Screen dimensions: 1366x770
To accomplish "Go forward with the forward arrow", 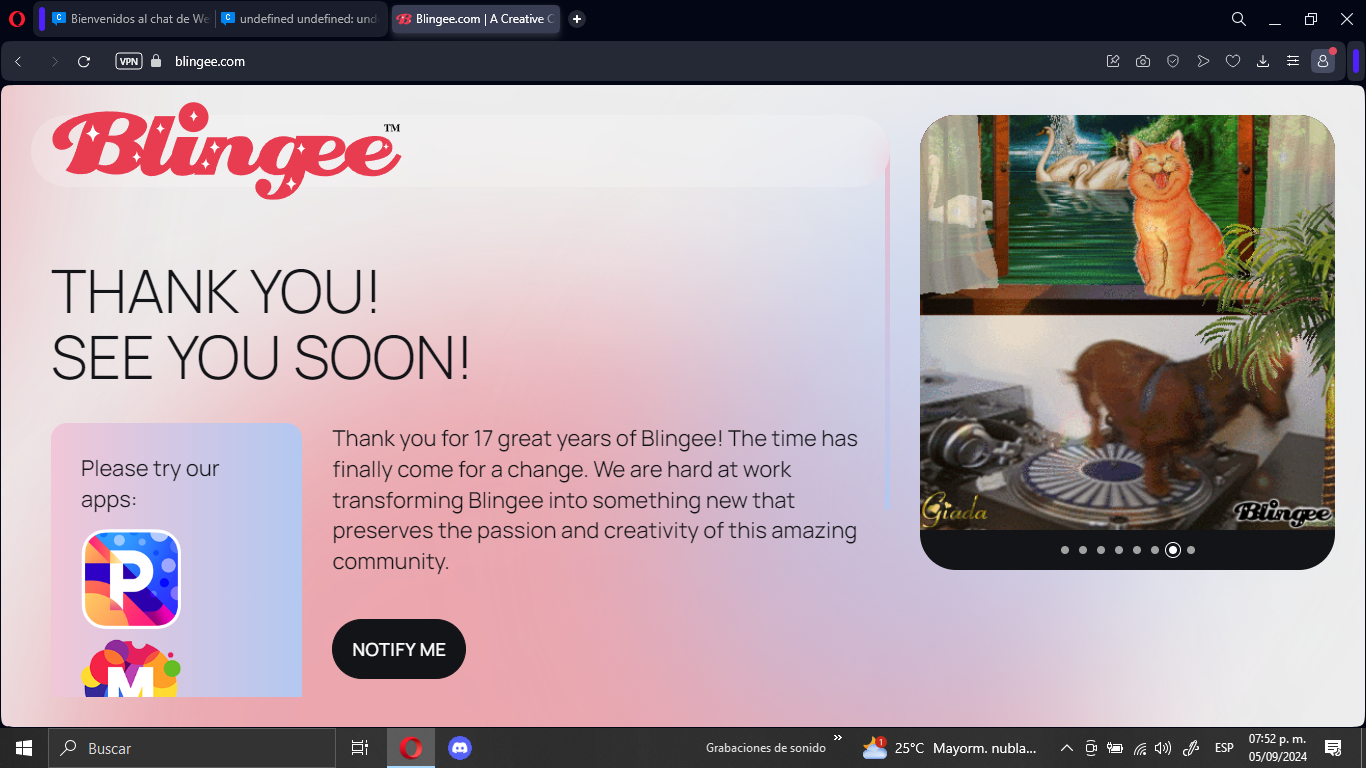I will coord(54,61).
